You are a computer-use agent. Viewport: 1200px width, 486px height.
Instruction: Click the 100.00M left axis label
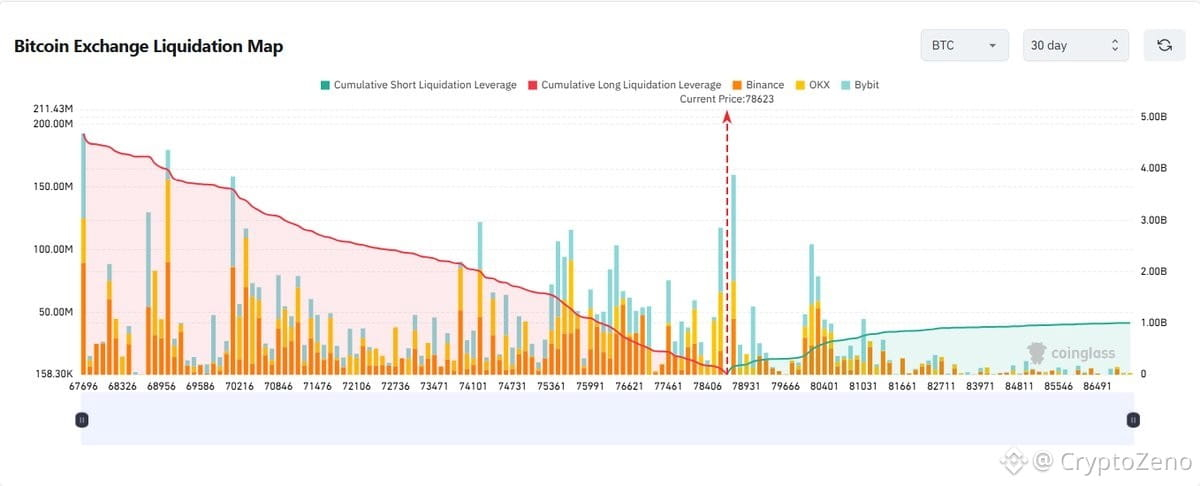[53, 249]
